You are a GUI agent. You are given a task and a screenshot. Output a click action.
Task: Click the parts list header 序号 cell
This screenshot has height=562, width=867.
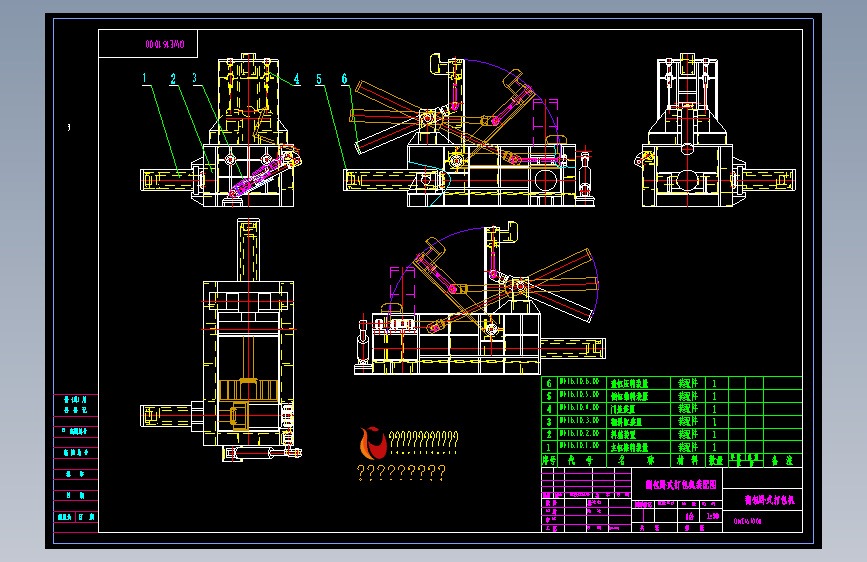pyautogui.click(x=549, y=460)
